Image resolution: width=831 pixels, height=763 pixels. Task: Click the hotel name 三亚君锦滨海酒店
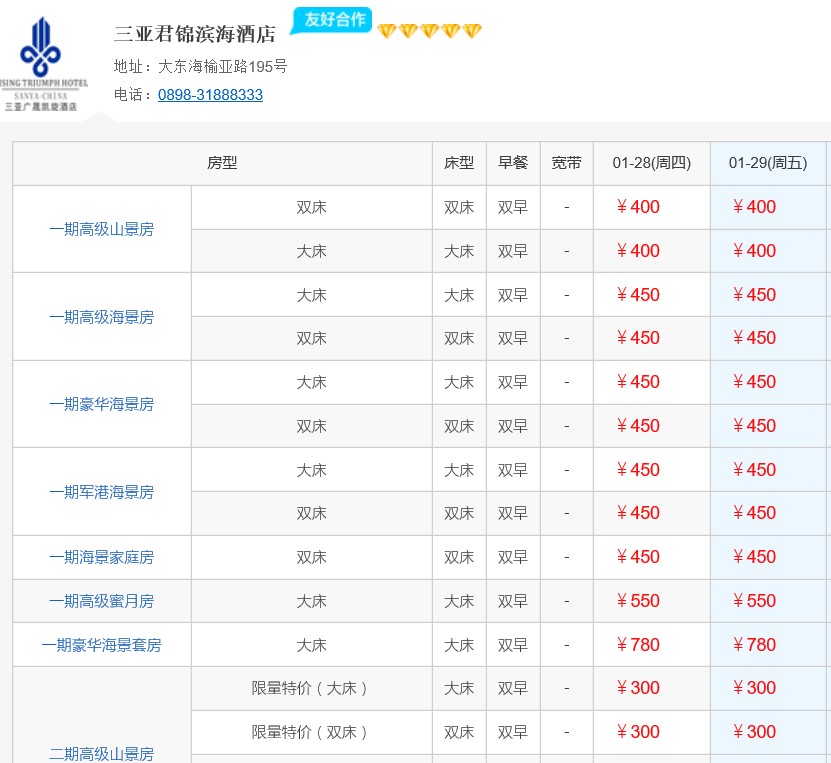tap(195, 34)
